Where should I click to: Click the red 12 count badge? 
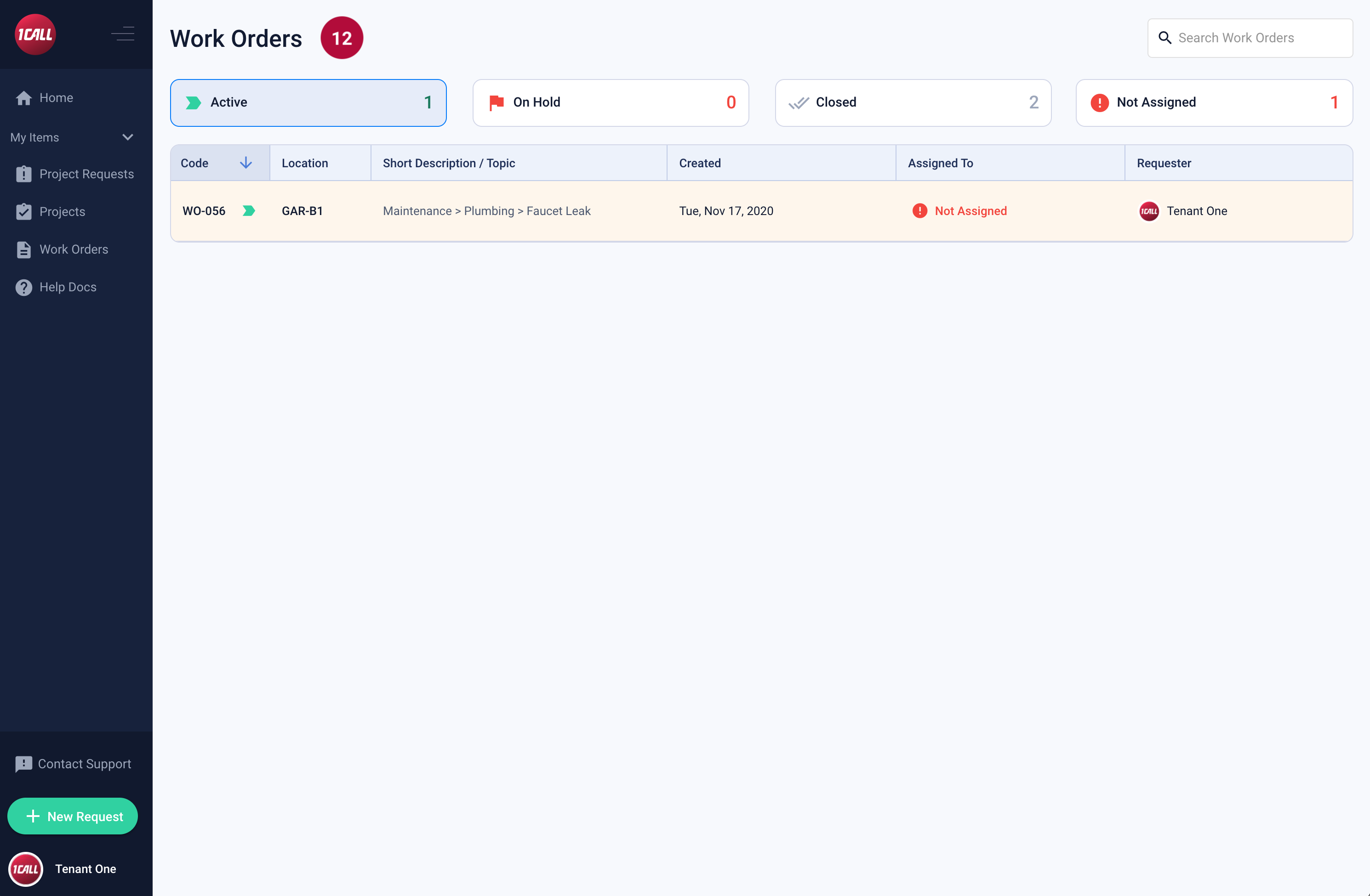click(342, 39)
